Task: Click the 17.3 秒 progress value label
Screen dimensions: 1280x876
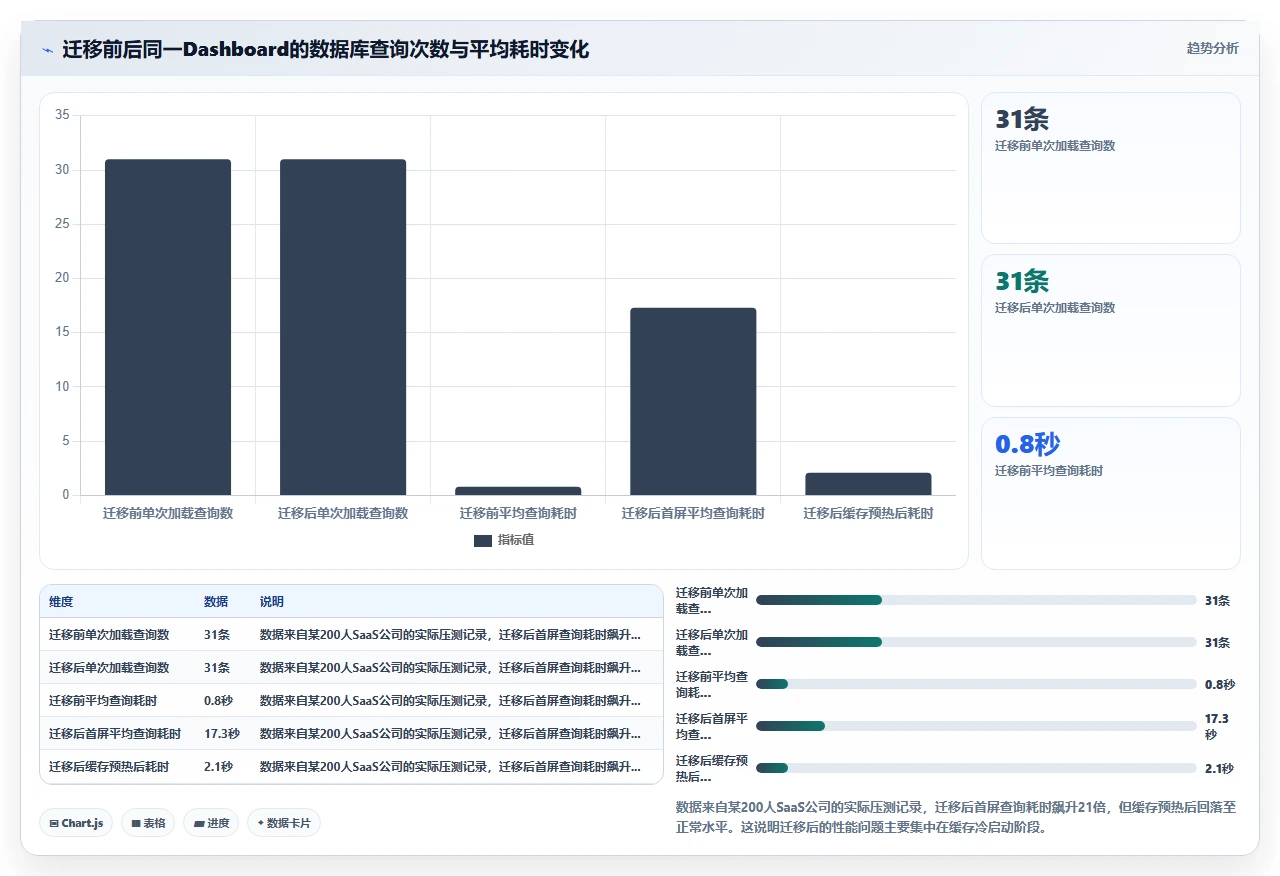Action: (1217, 726)
